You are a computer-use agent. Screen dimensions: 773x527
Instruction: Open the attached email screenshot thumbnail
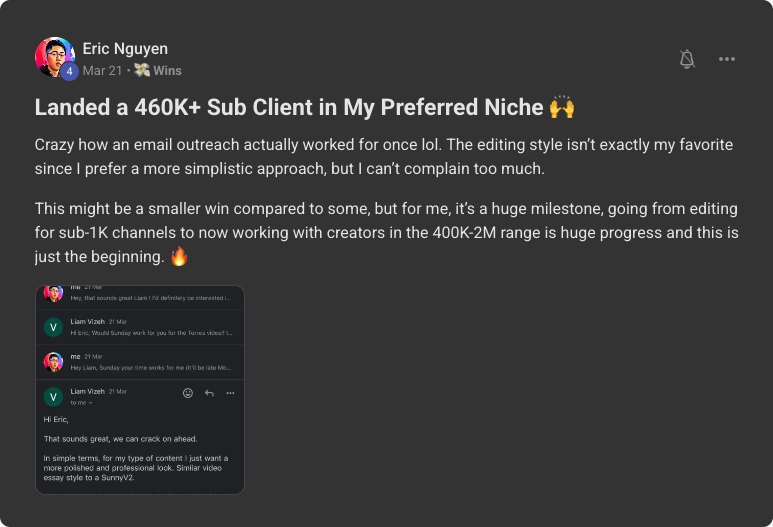(140, 390)
